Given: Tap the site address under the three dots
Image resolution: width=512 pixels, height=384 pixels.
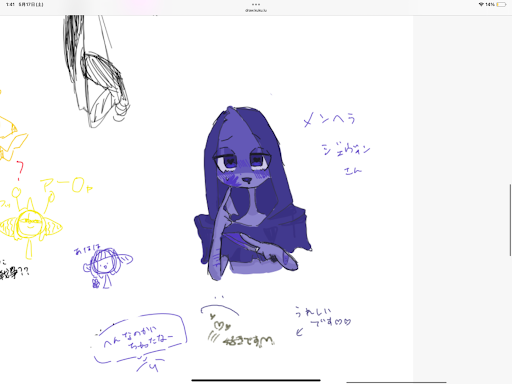Looking at the screenshot, I should pos(256,10).
